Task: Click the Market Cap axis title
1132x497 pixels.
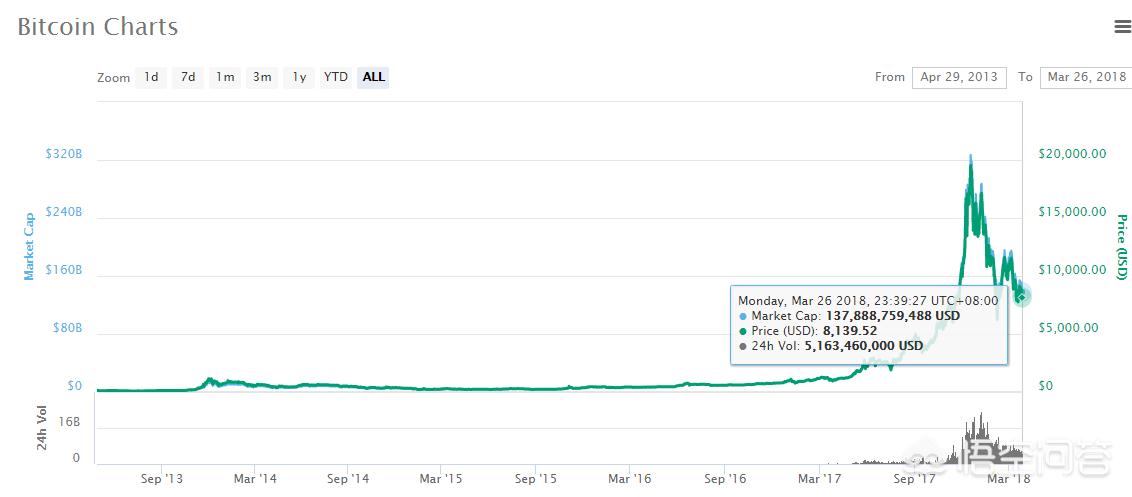Action: pos(29,246)
